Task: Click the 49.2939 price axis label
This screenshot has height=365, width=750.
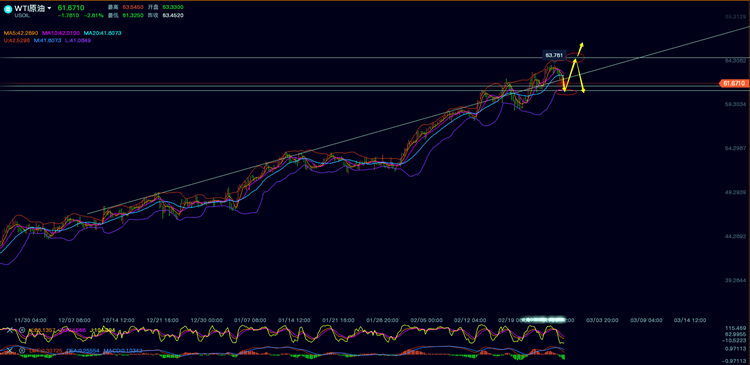Action: pyautogui.click(x=735, y=192)
